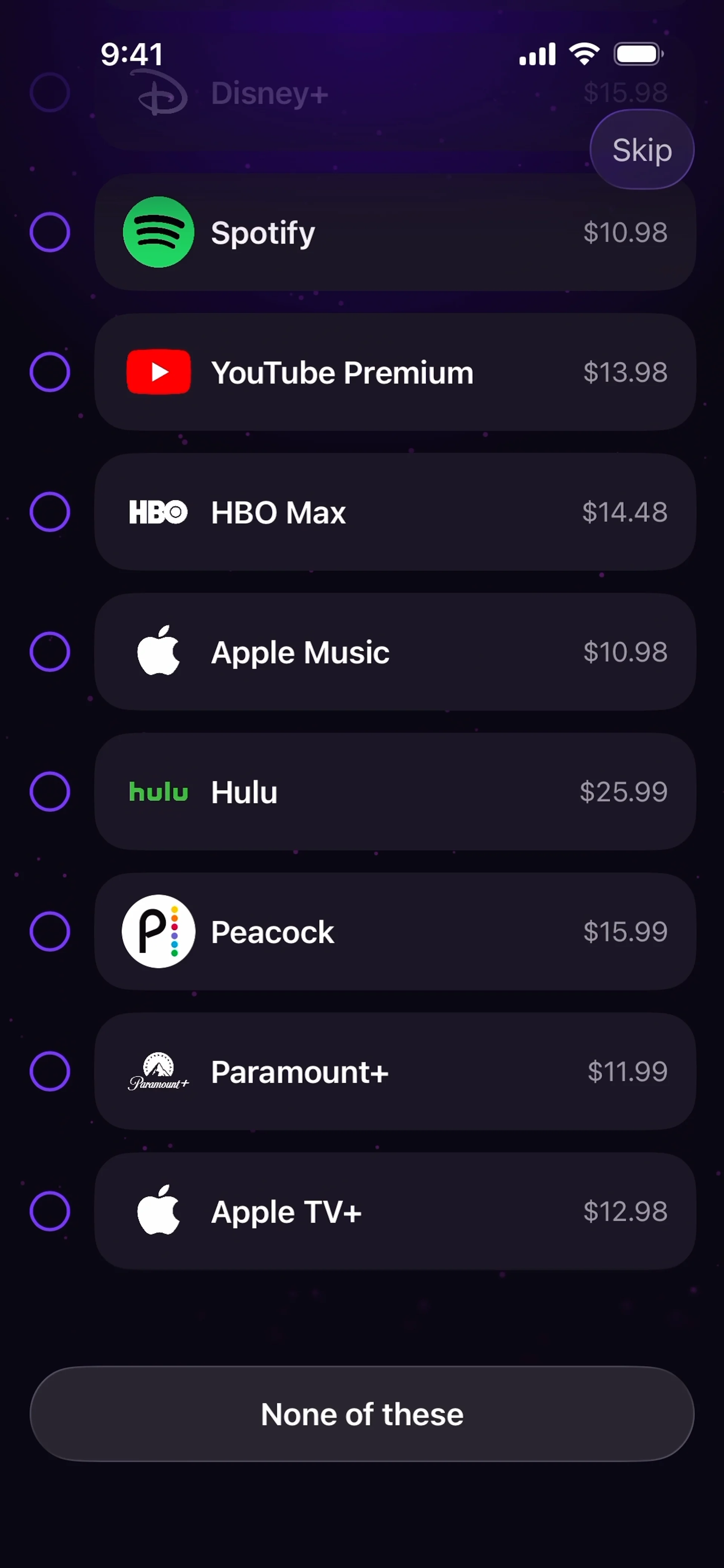Tap the HBO Max logo
Screen dimensions: 724x1568
158,512
